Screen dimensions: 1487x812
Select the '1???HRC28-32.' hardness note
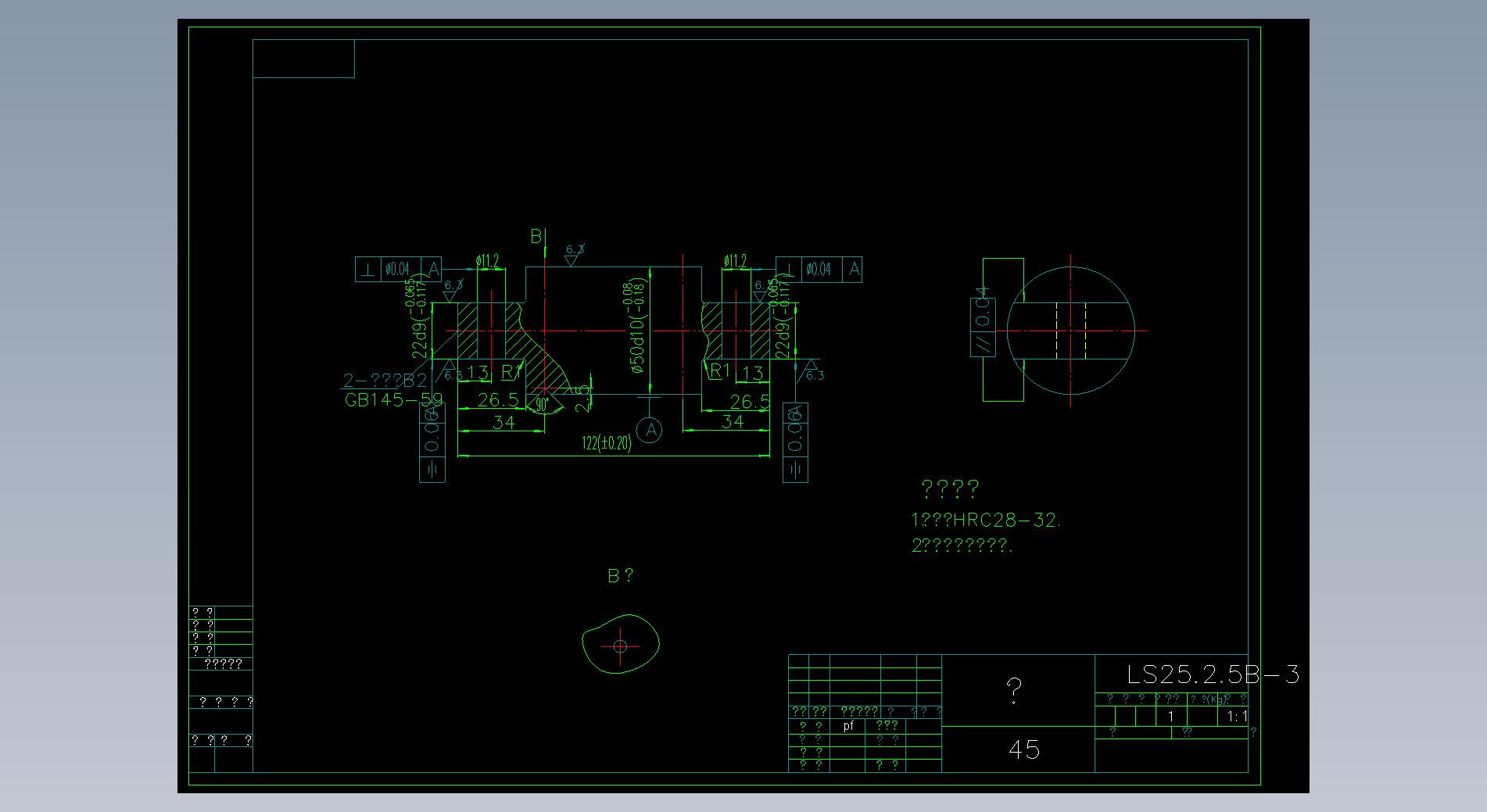pos(986,520)
